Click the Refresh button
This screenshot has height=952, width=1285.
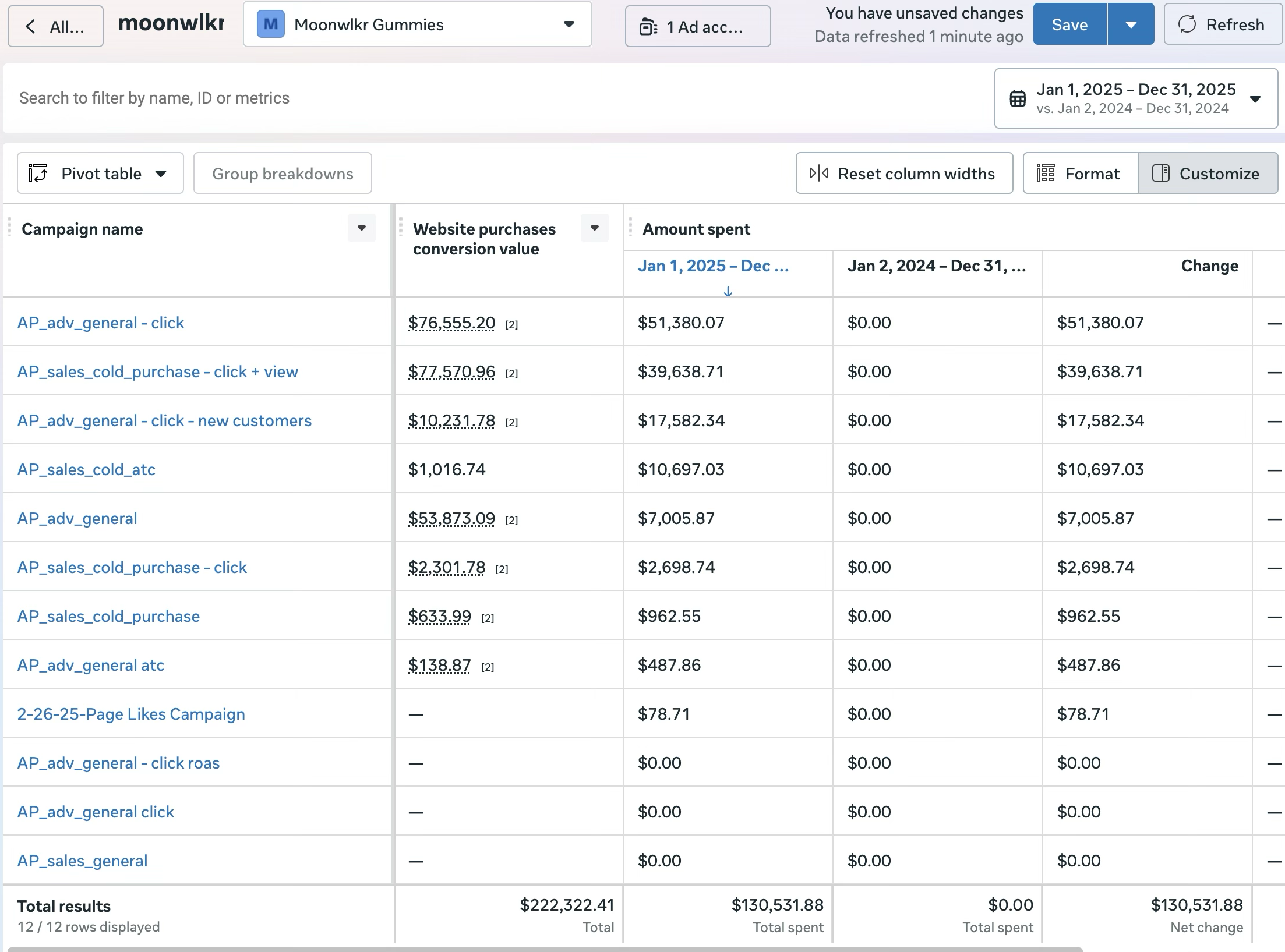1222,24
